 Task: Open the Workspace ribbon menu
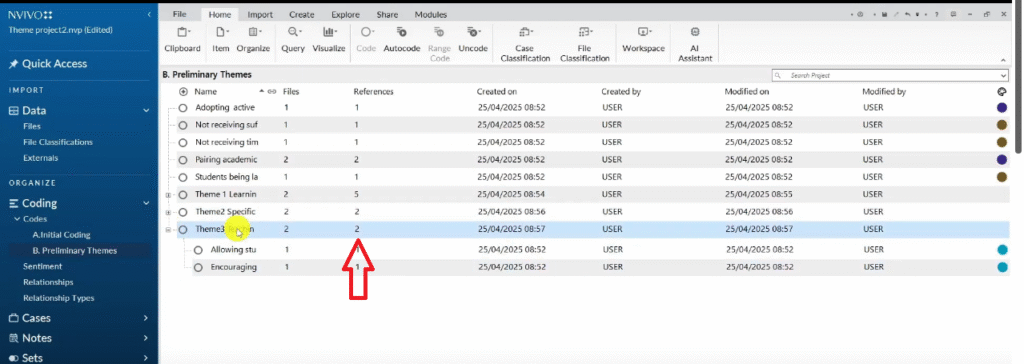click(643, 40)
